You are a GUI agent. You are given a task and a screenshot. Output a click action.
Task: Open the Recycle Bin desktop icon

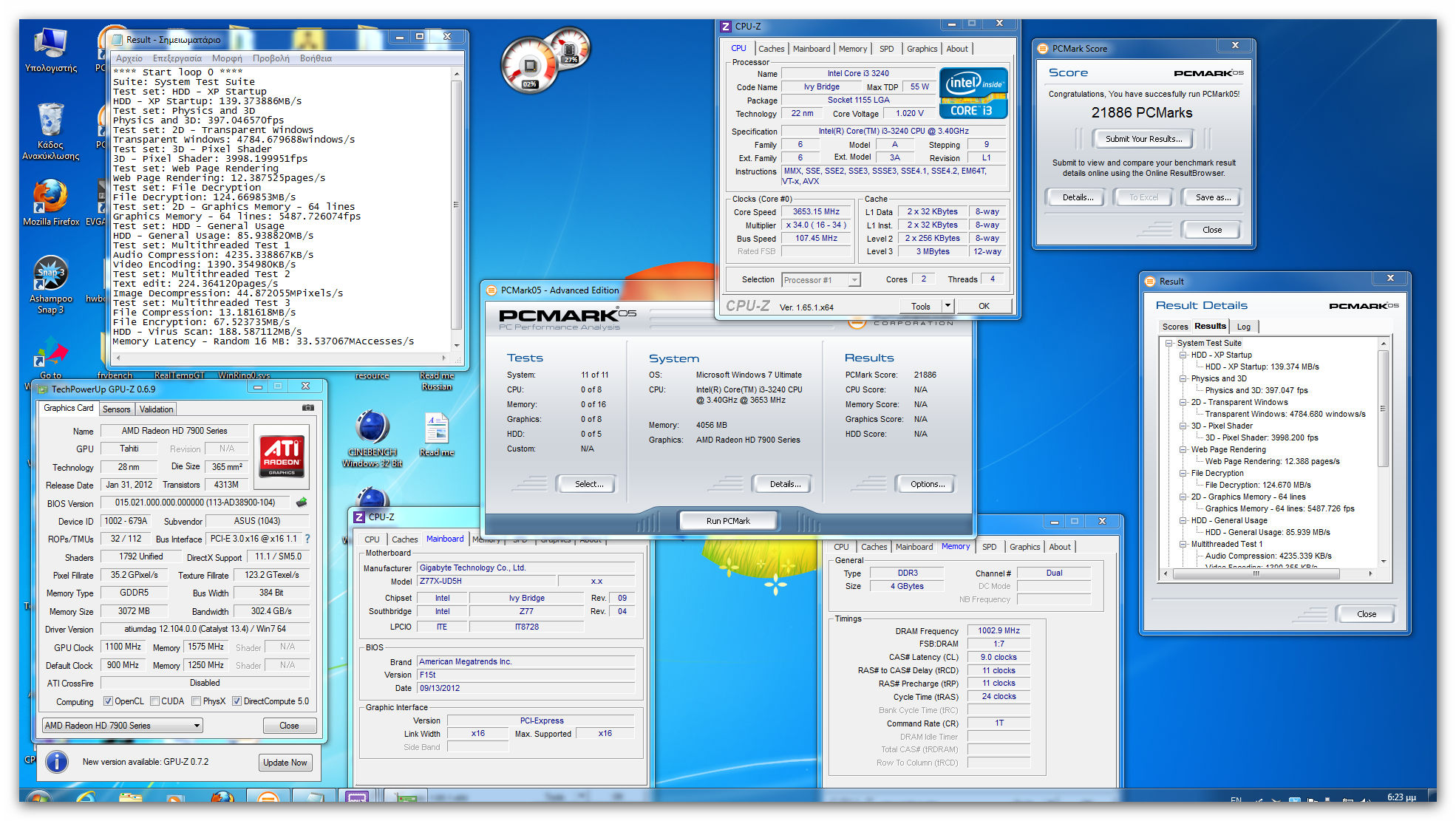click(x=50, y=132)
